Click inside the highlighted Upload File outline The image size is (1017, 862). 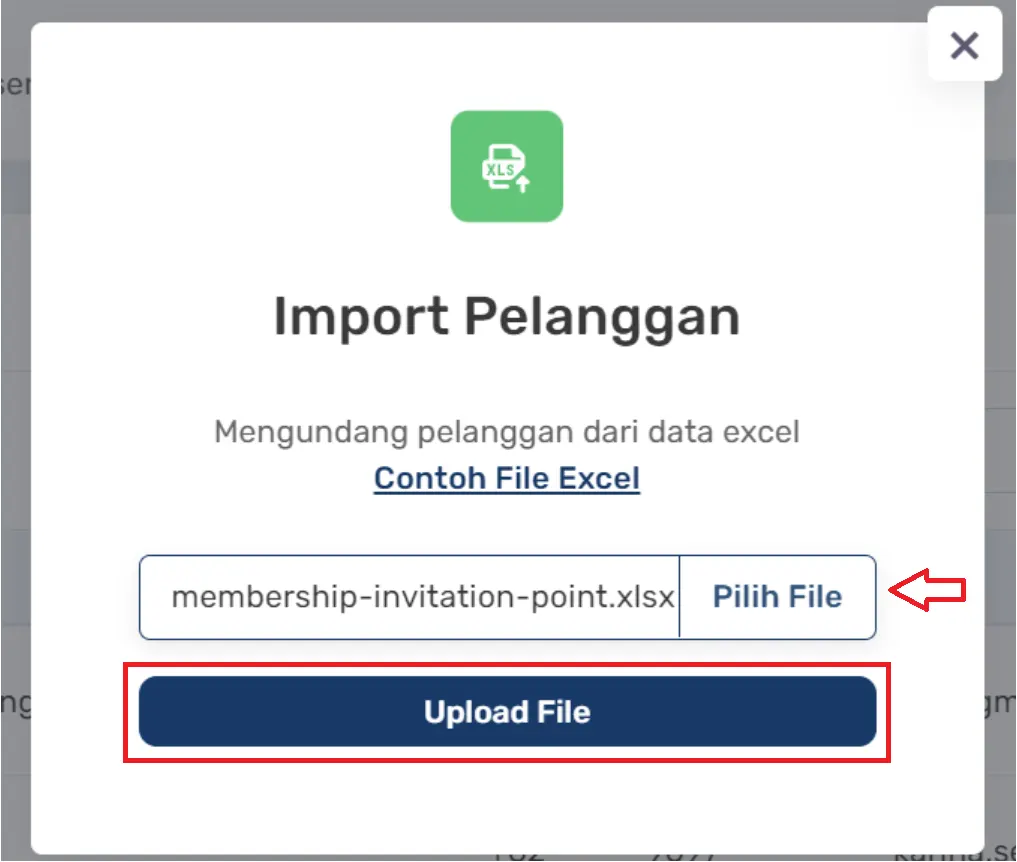[x=507, y=712]
